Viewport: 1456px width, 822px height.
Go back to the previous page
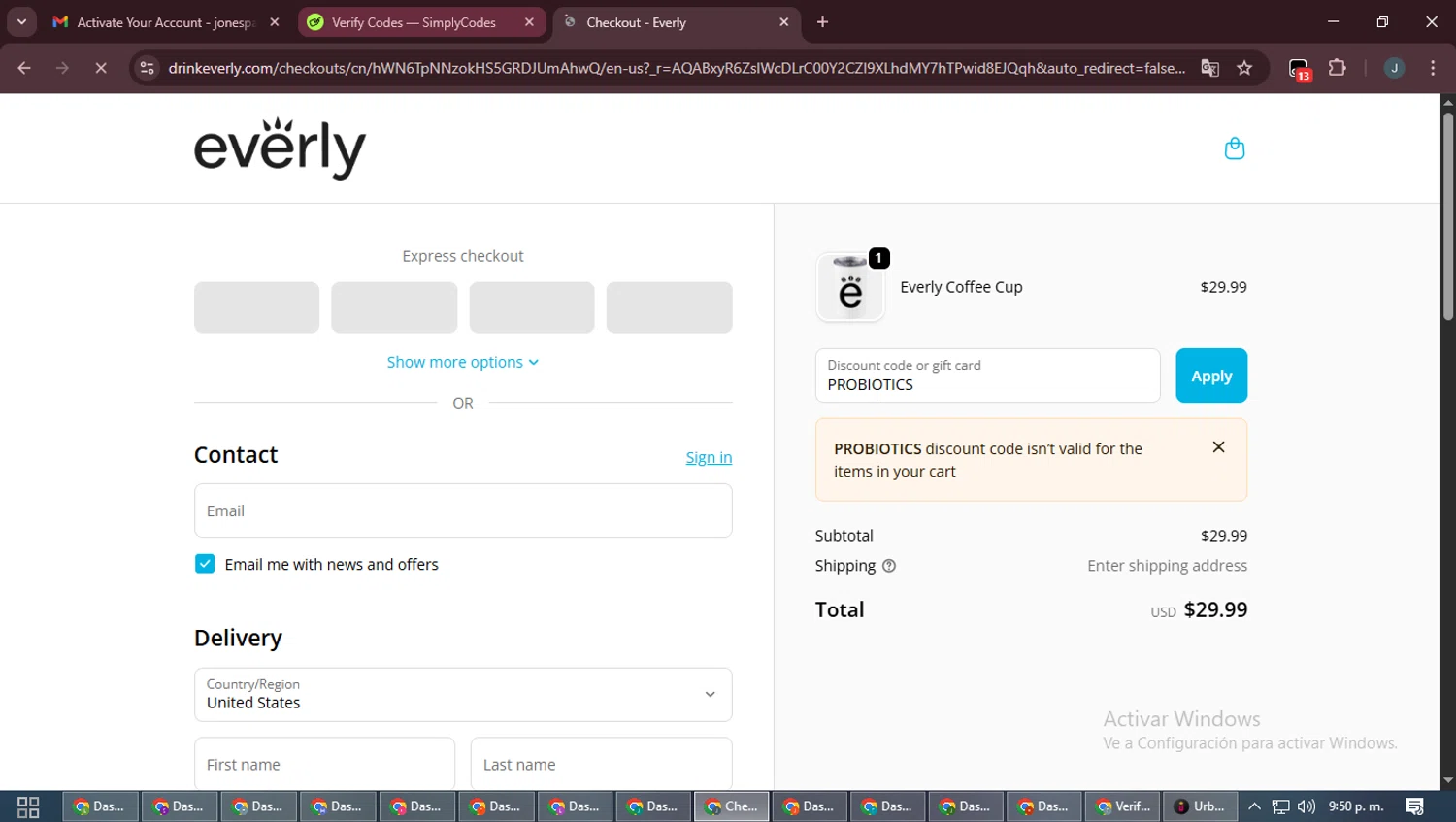24,68
